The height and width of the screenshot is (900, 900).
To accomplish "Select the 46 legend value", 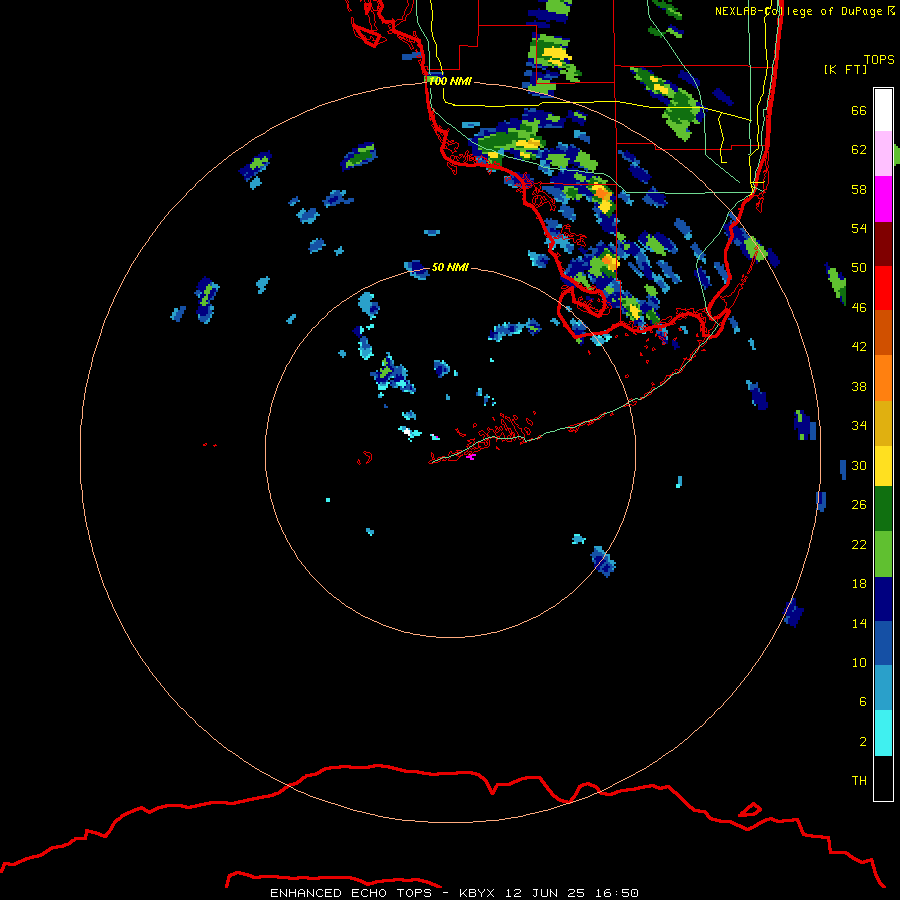I will tap(859, 308).
